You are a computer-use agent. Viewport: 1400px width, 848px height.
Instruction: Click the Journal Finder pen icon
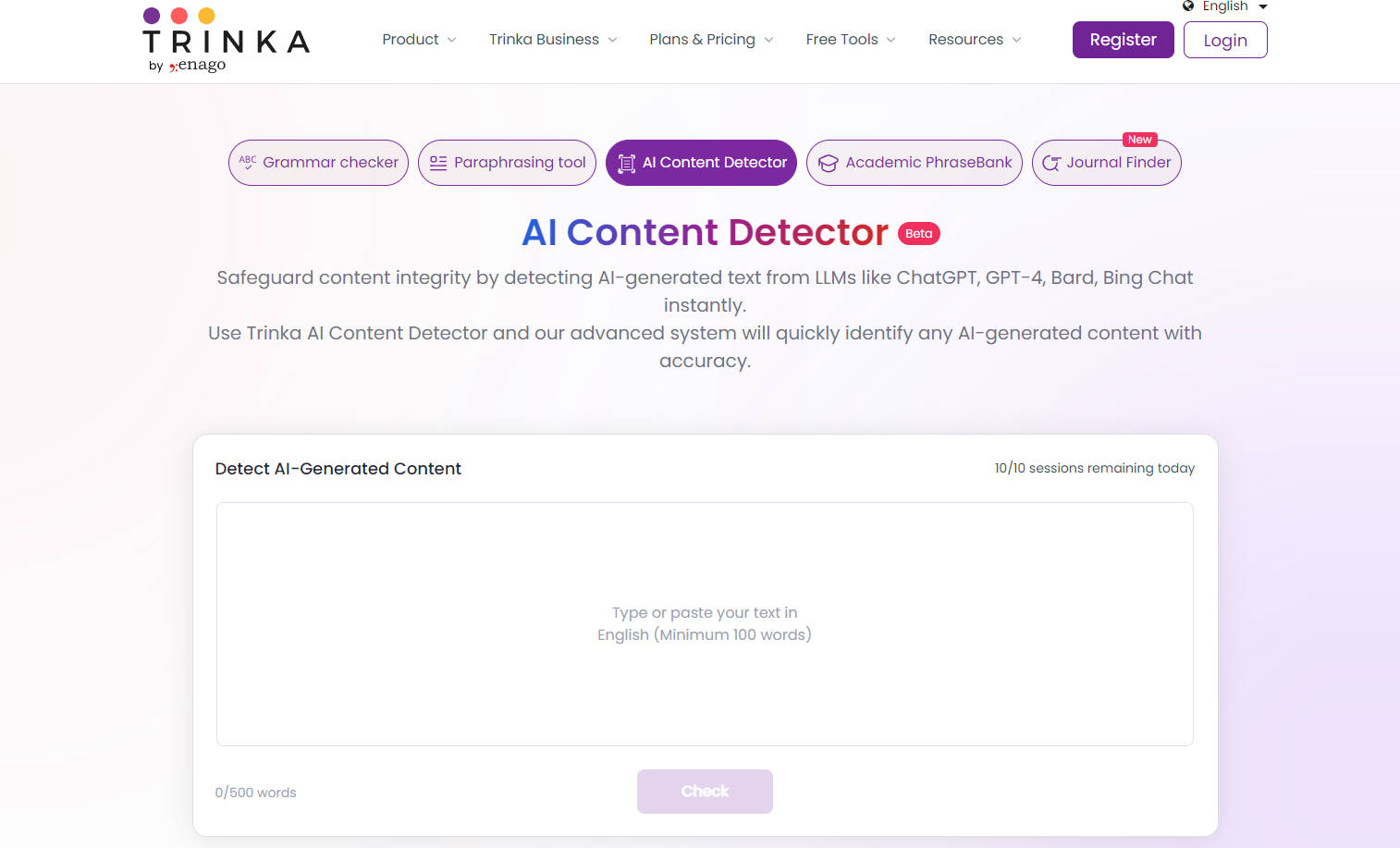[1052, 163]
